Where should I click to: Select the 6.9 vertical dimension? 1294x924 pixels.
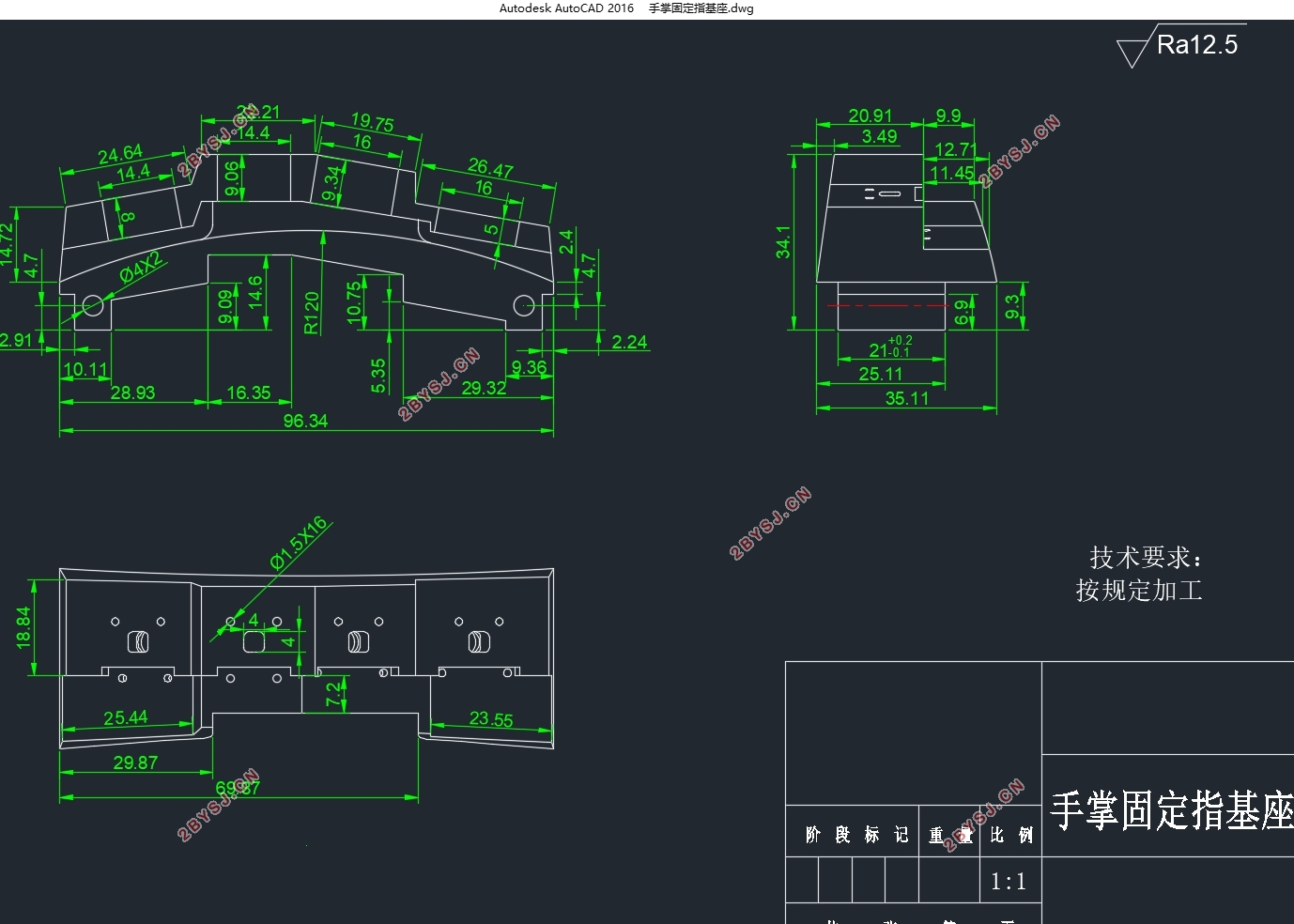(962, 312)
